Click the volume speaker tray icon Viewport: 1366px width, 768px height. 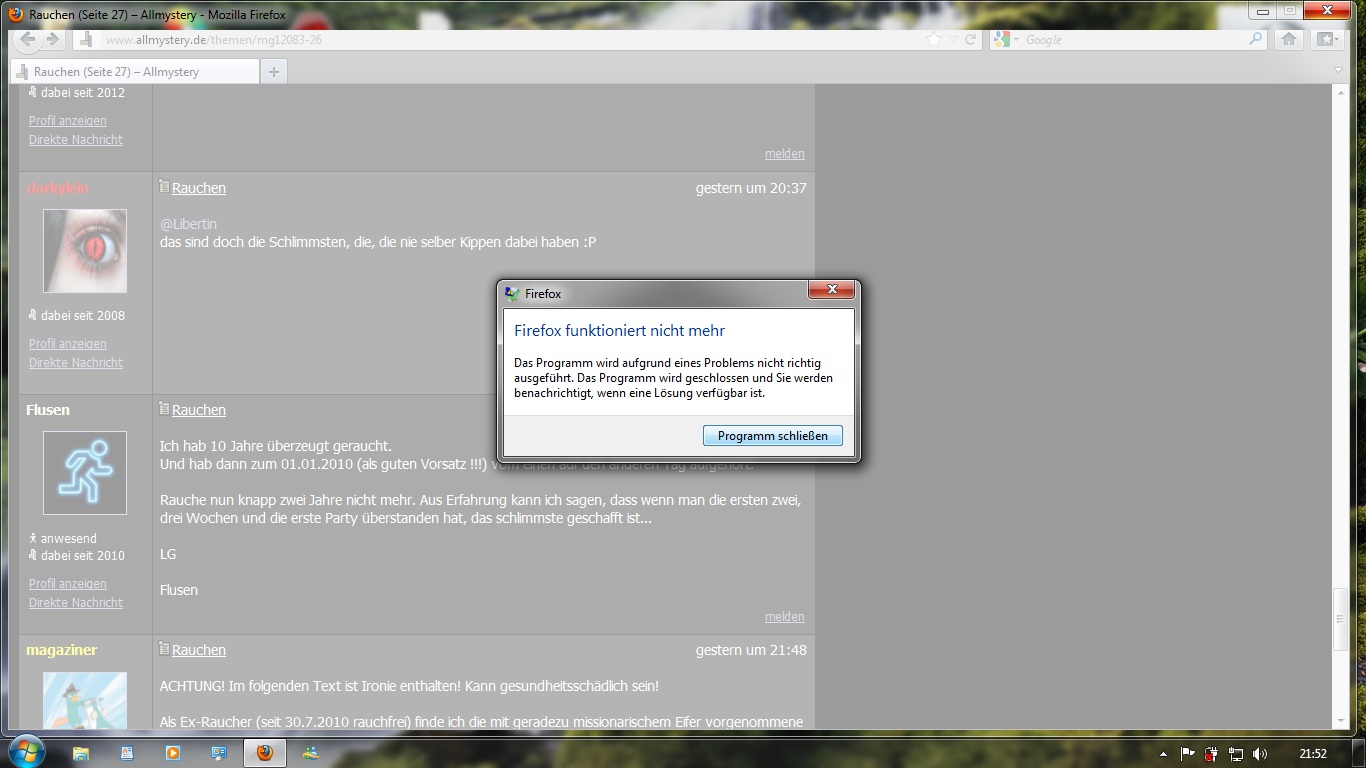click(1260, 754)
